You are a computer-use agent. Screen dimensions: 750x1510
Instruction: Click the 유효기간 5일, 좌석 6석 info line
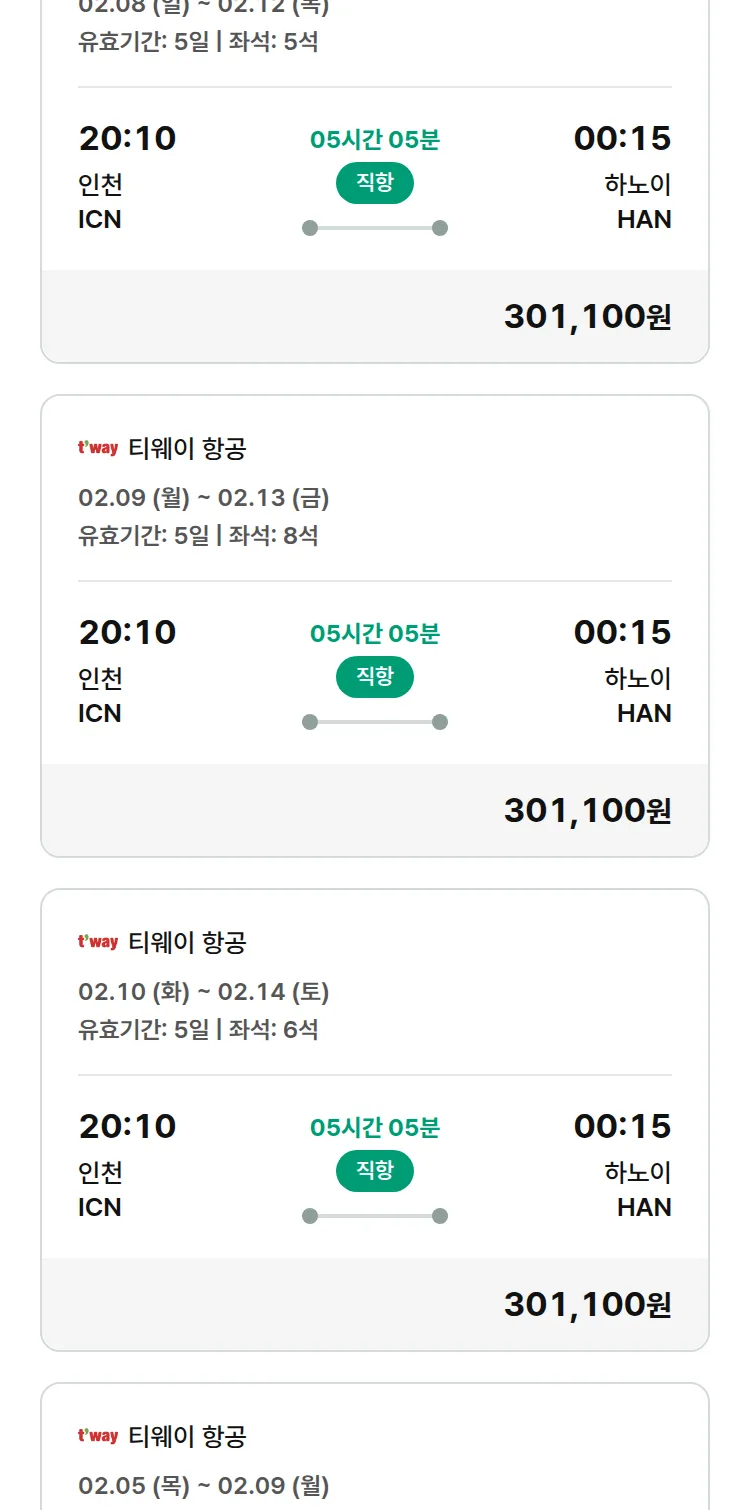[198, 1029]
